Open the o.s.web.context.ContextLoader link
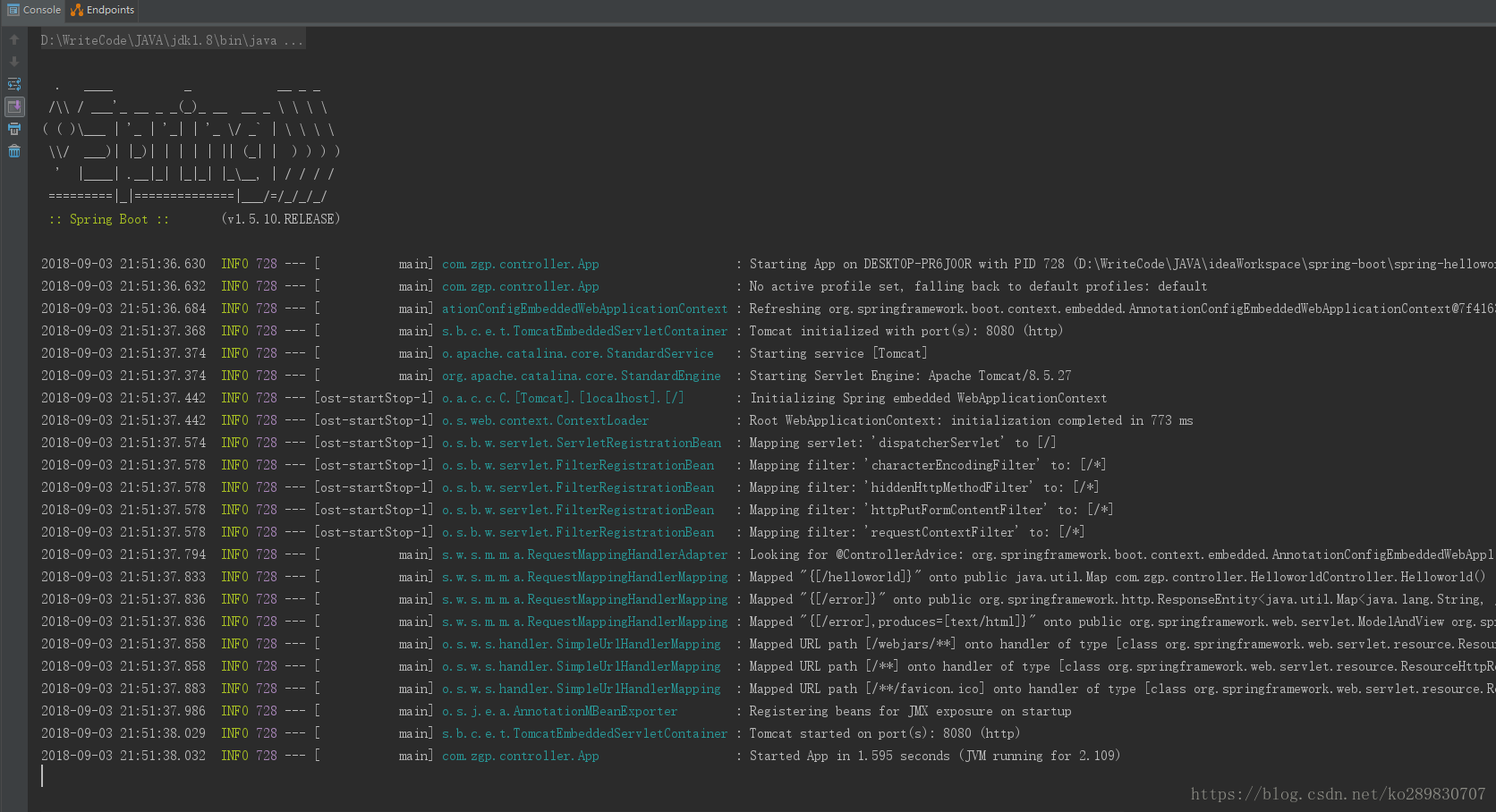Image resolution: width=1496 pixels, height=812 pixels. [x=545, y=419]
